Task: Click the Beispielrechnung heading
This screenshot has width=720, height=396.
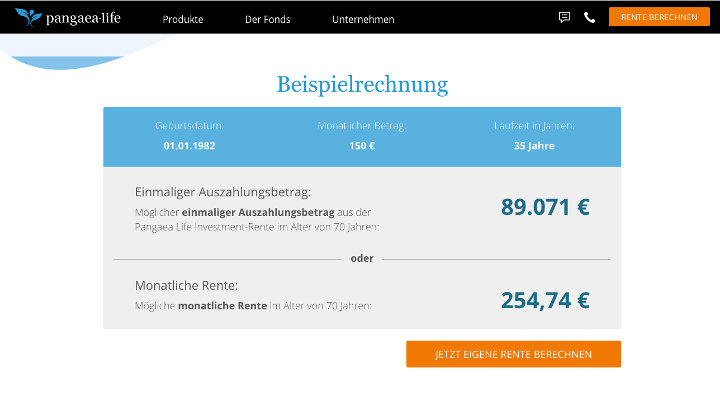Action: pyautogui.click(x=362, y=85)
